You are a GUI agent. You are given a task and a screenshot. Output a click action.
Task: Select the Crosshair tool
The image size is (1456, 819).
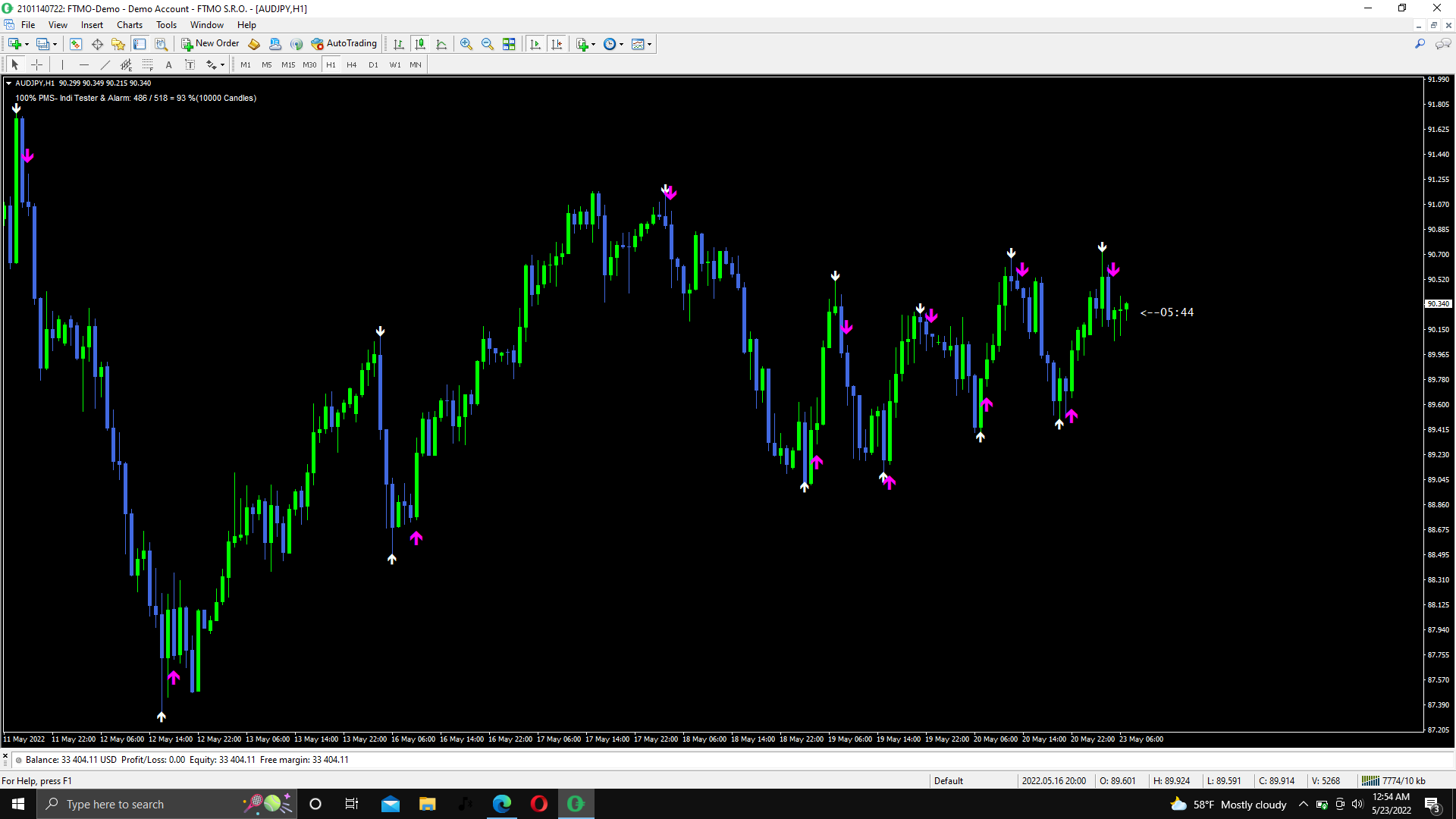tap(36, 65)
